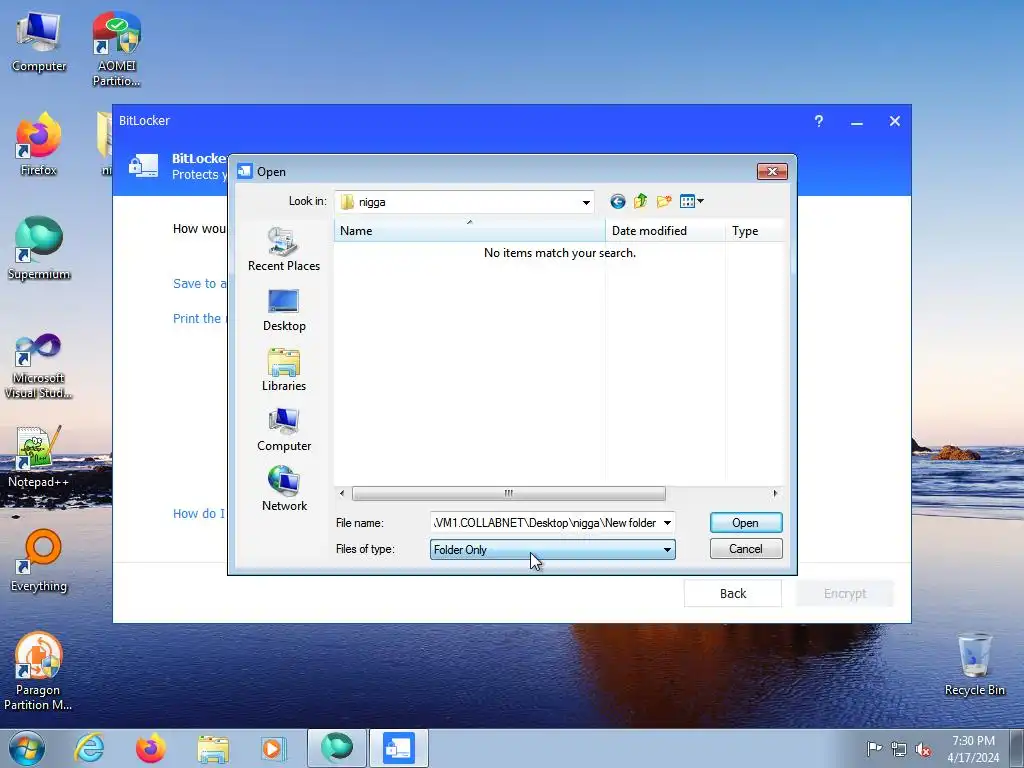Screen dimensions: 1024x768
Task: Click the Open button
Action: tap(746, 523)
